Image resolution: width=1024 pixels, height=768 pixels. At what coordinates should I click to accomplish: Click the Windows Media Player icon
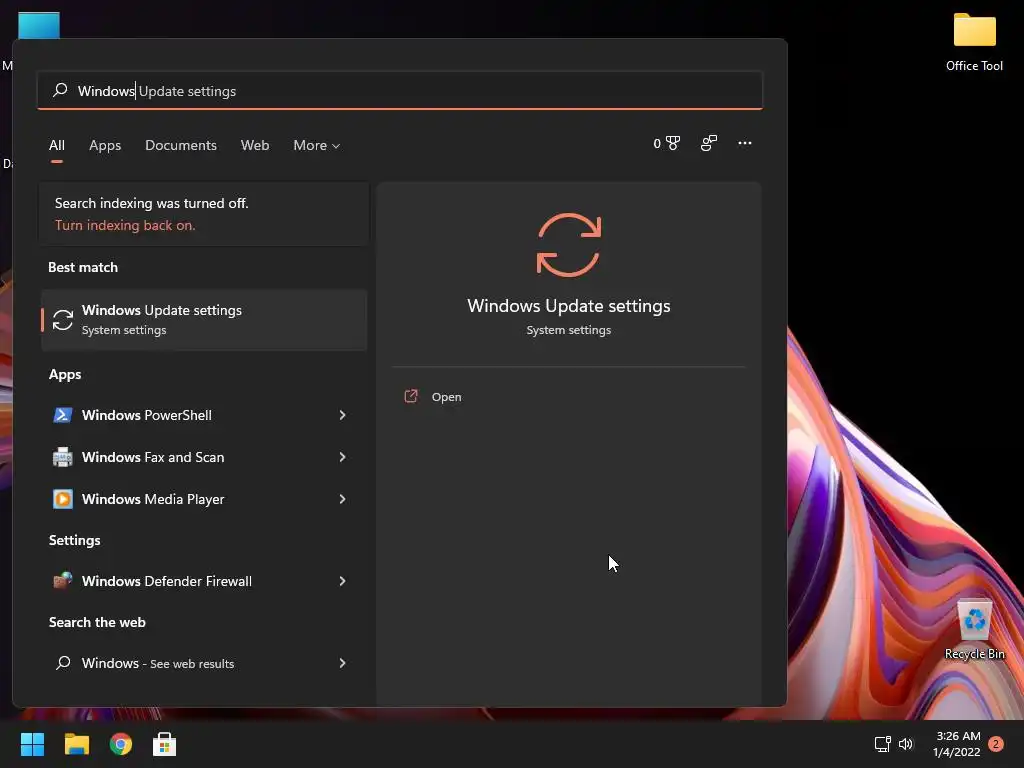(63, 499)
